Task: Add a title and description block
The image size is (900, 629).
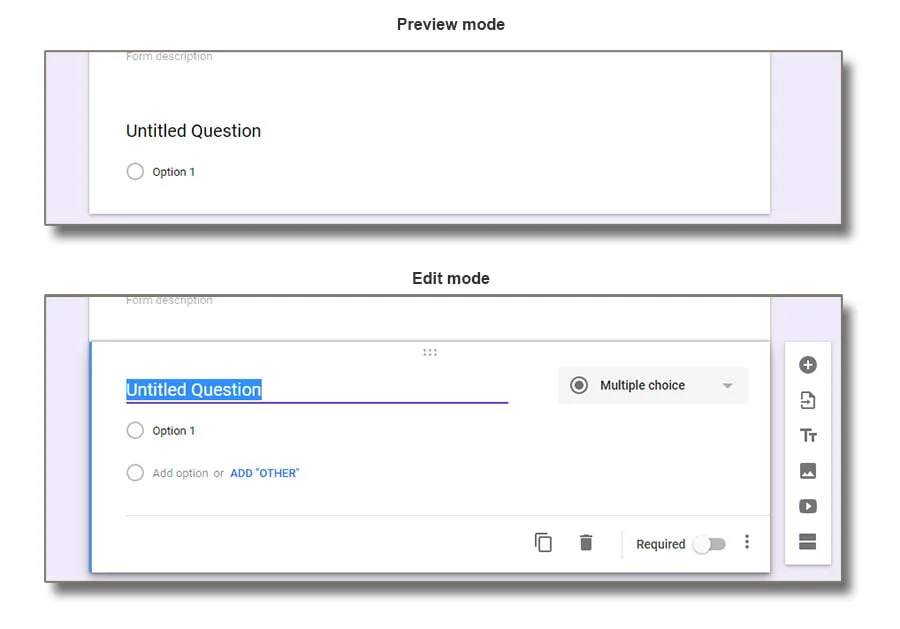Action: pos(808,436)
